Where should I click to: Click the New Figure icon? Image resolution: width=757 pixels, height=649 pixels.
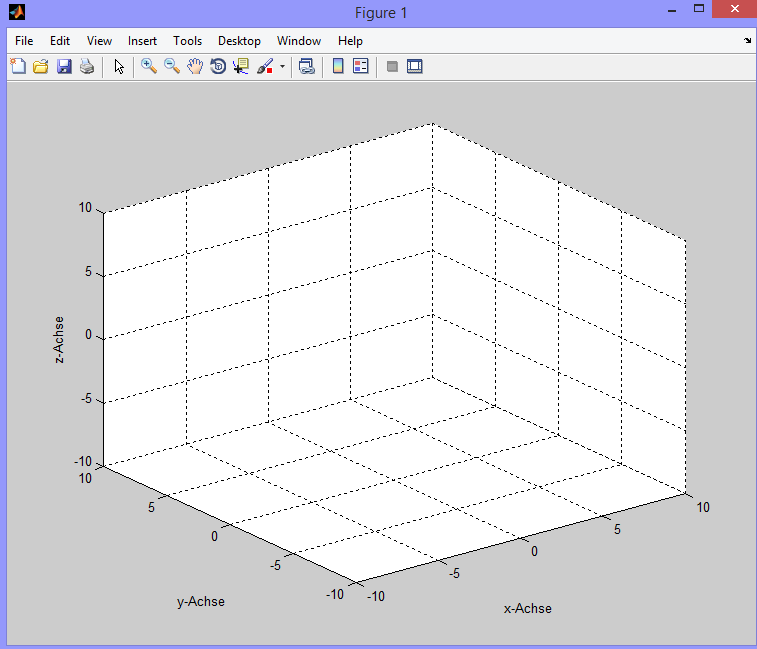click(18, 67)
